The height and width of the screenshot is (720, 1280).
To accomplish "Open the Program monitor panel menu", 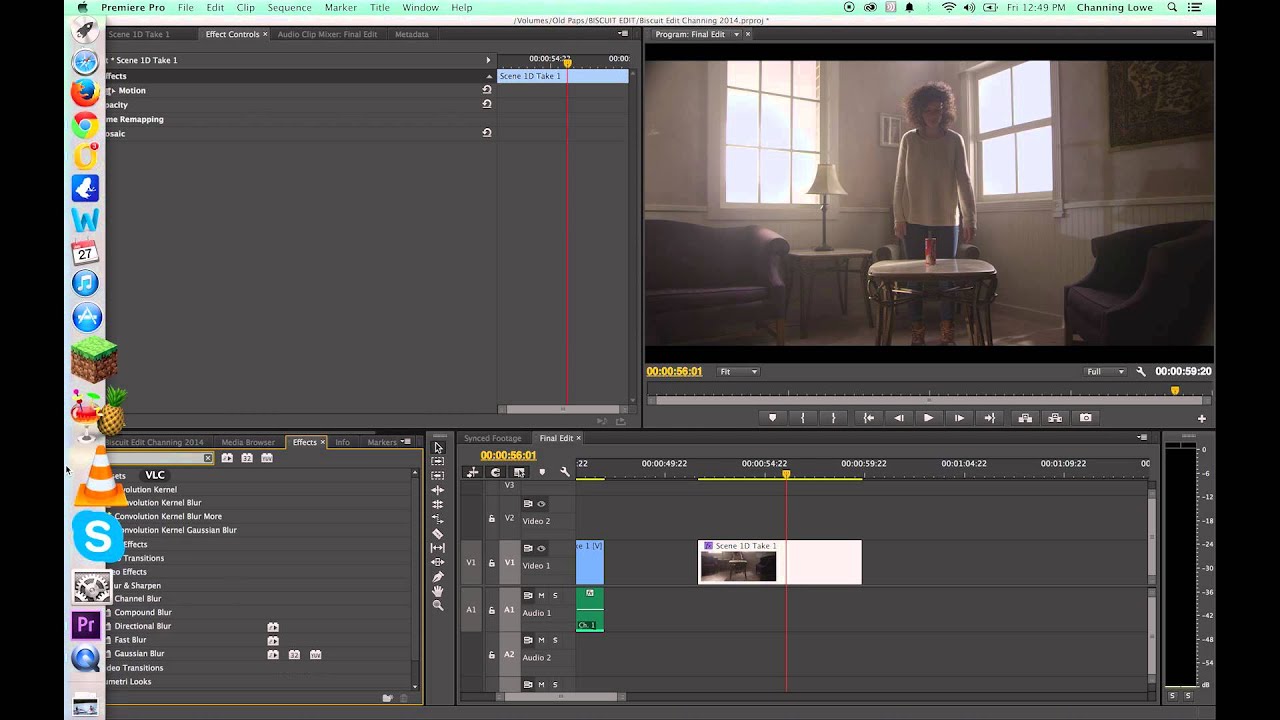I will point(1199,33).
